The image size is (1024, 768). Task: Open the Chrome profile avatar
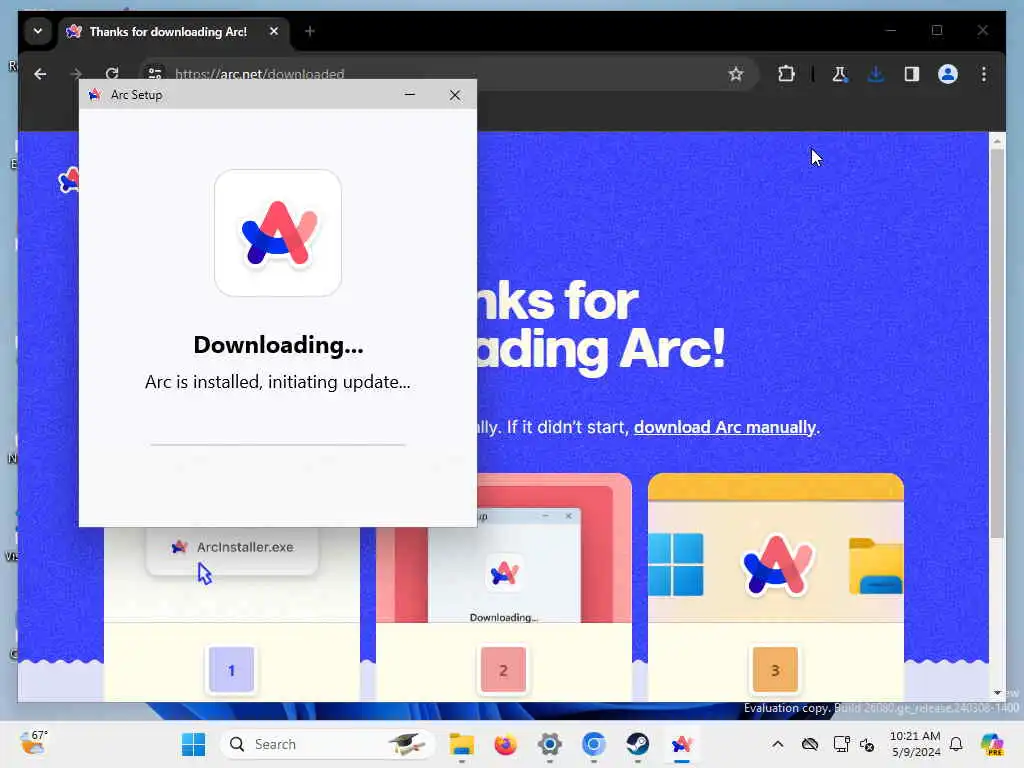948,74
